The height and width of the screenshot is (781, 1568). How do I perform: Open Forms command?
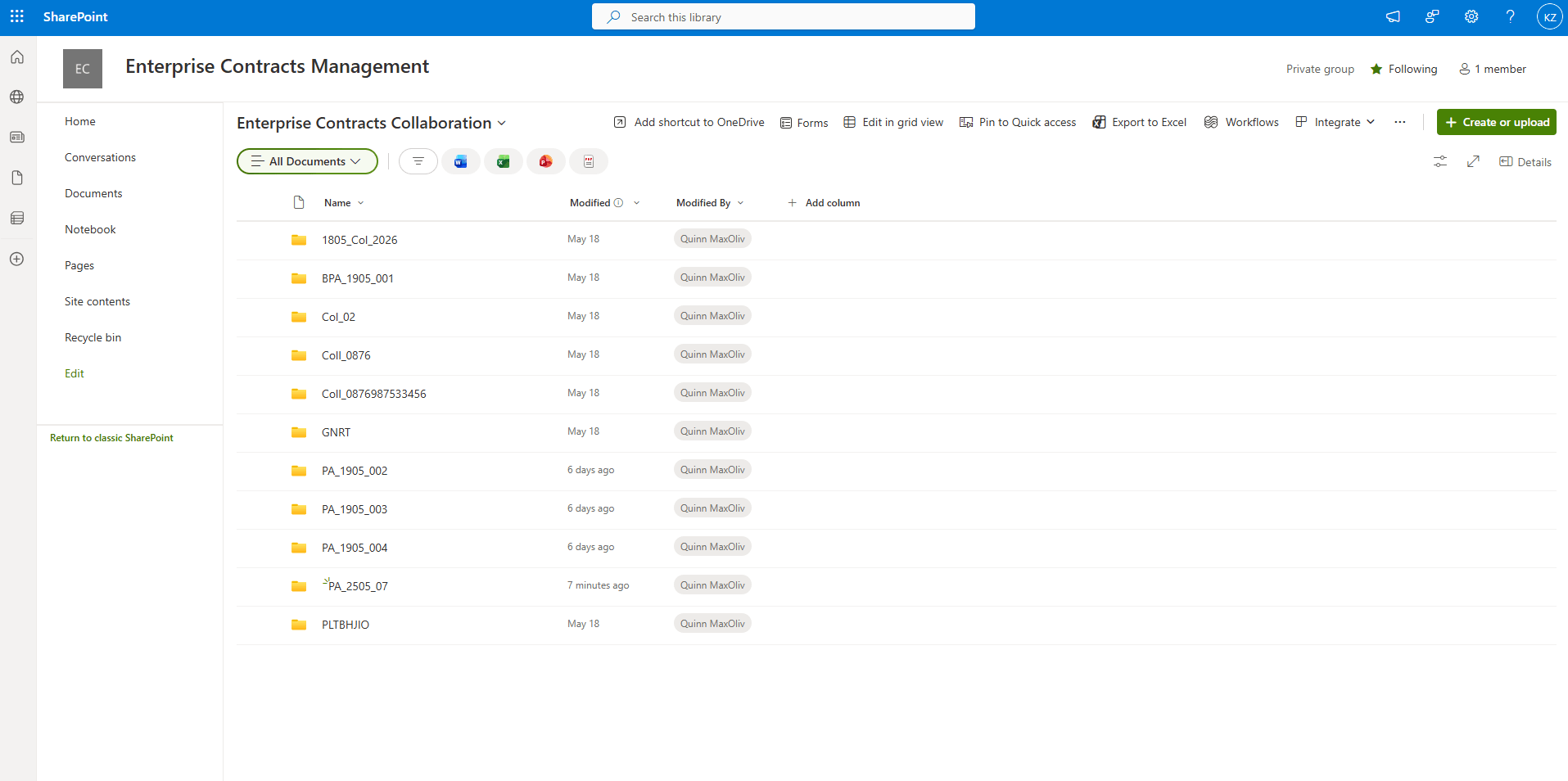coord(804,123)
